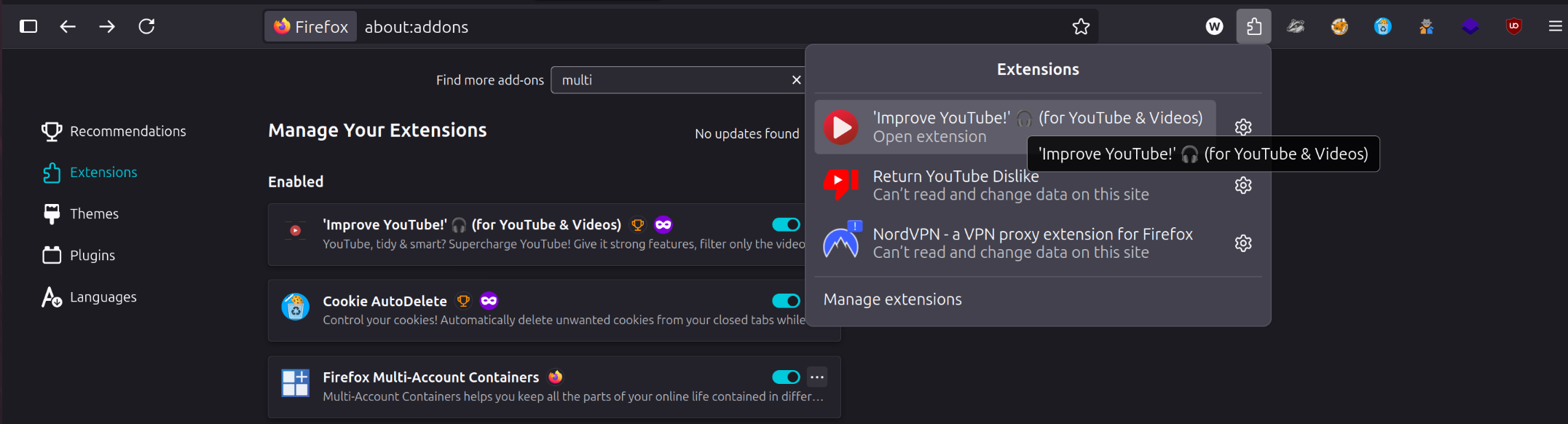The width and height of the screenshot is (1568, 424).
Task: Open 'Improve YouTube!' extension from the panel
Action: tap(1015, 127)
